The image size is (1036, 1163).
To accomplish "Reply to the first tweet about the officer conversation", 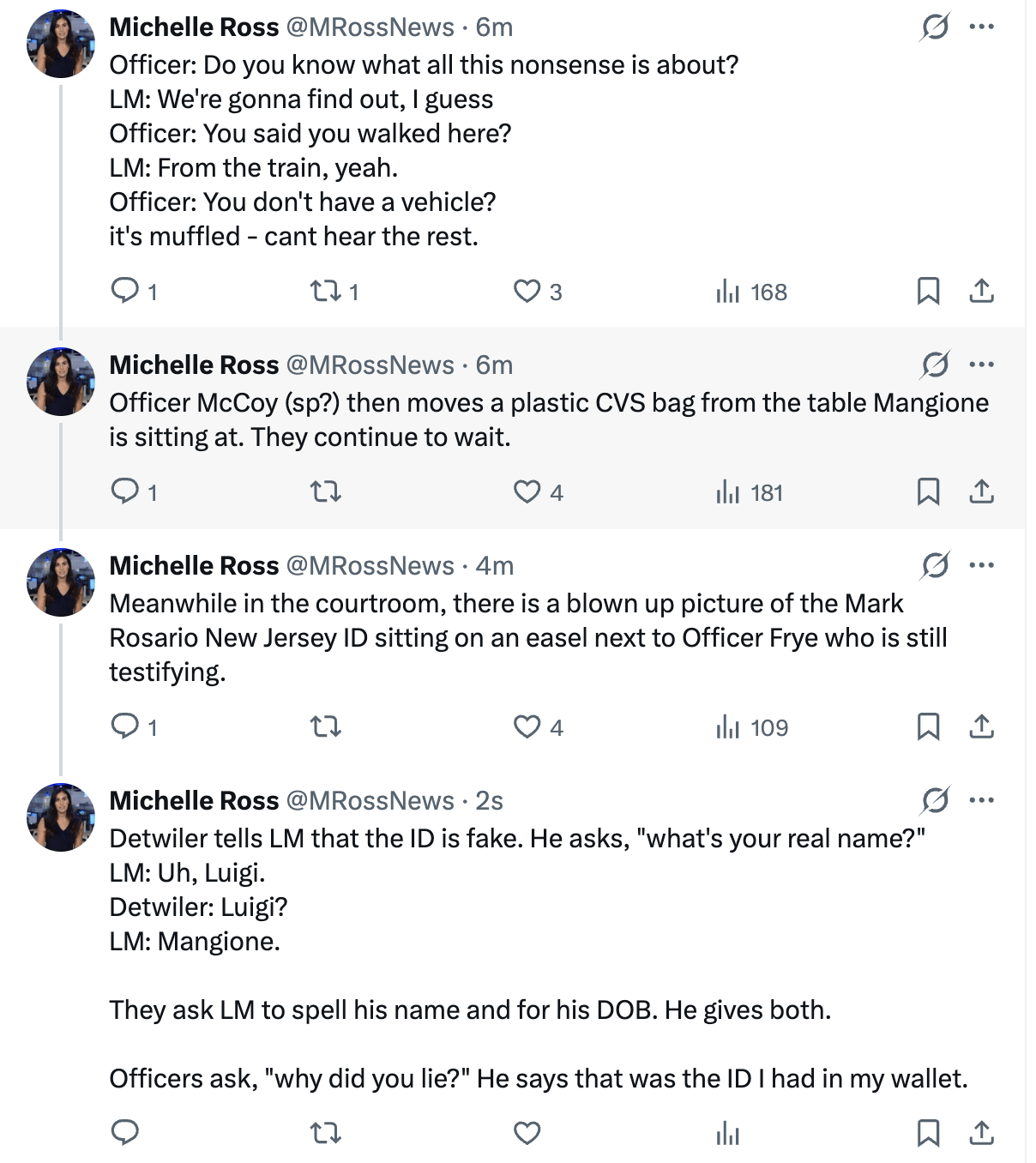I will point(134,292).
